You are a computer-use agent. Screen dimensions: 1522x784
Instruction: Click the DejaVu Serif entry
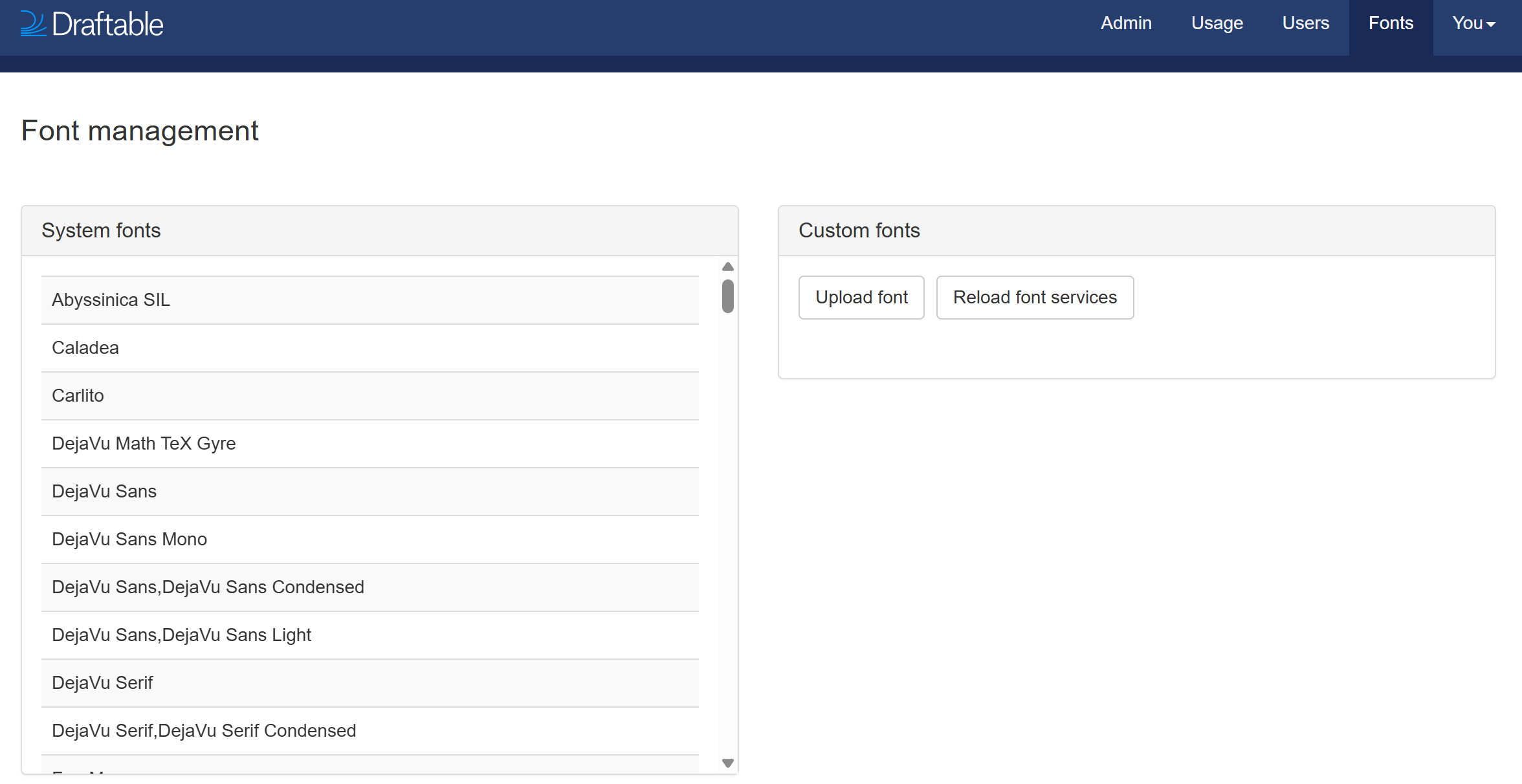tap(370, 683)
